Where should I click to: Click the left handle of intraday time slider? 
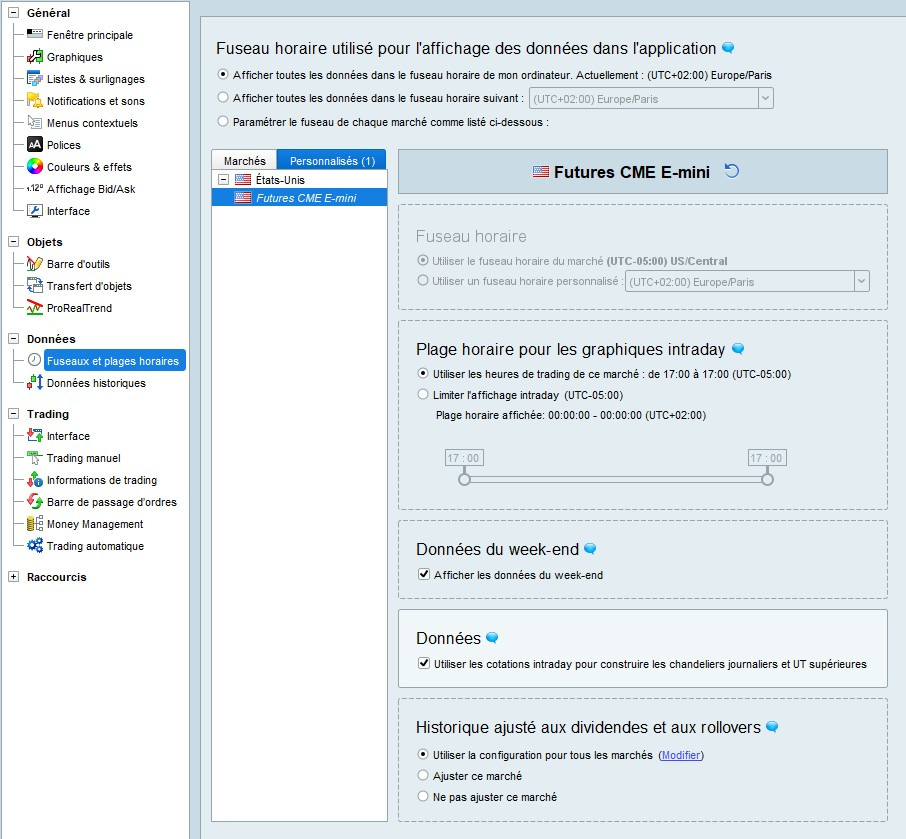point(465,479)
